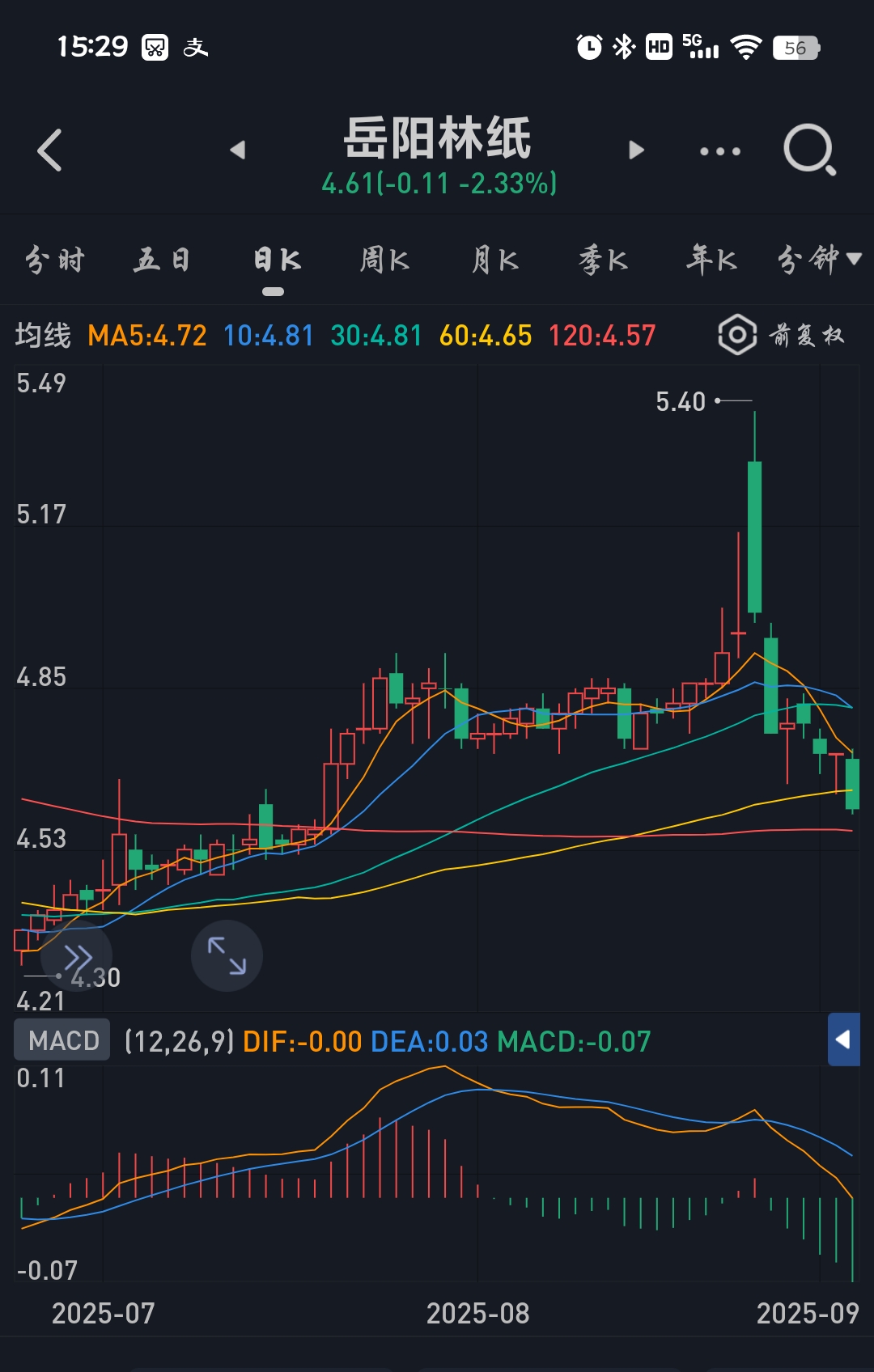Viewport: 874px width, 1372px height.
Task: Toggle the 前复权 price adjustment option
Action: tap(807, 335)
